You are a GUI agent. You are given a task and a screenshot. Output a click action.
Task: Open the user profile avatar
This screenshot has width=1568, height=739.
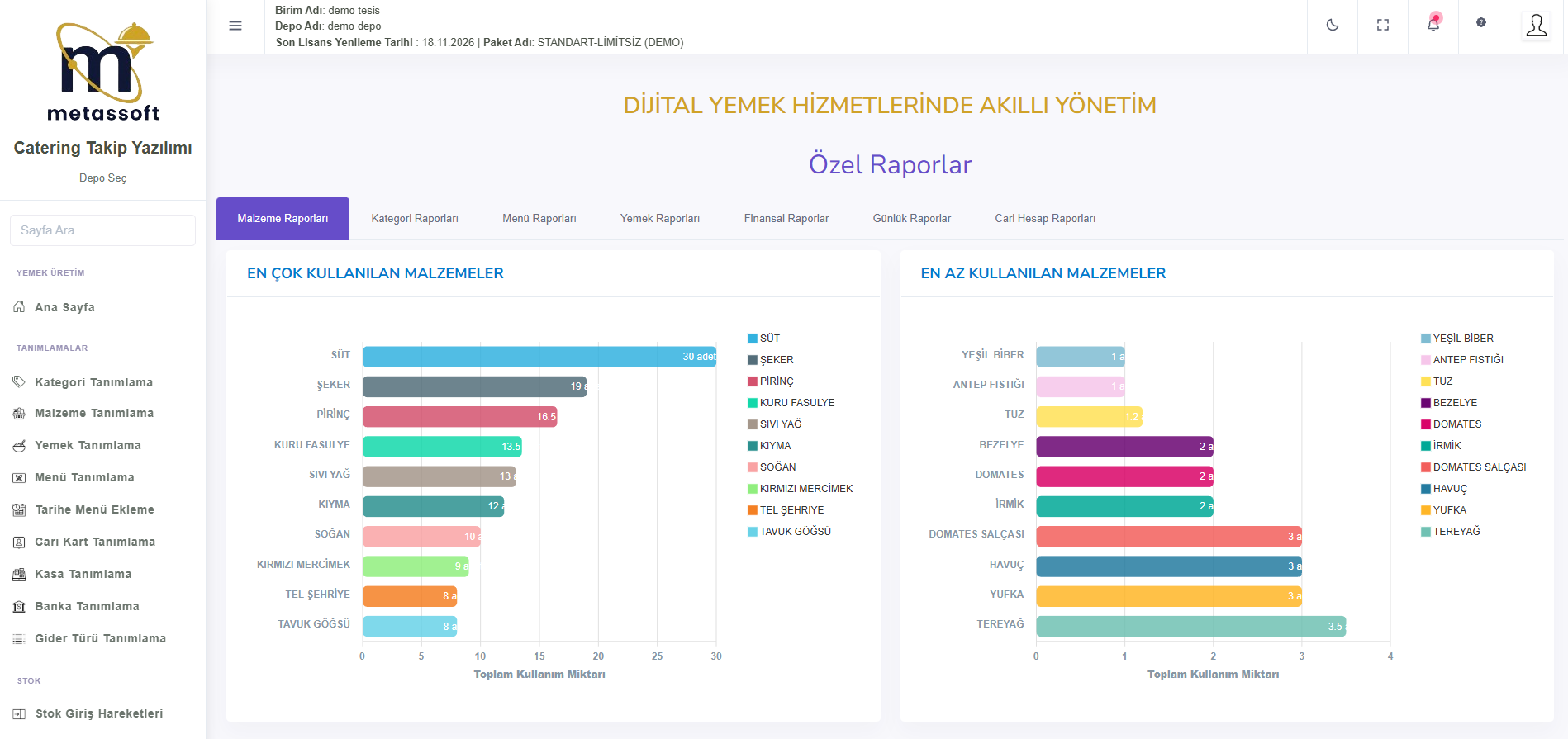(x=1537, y=26)
